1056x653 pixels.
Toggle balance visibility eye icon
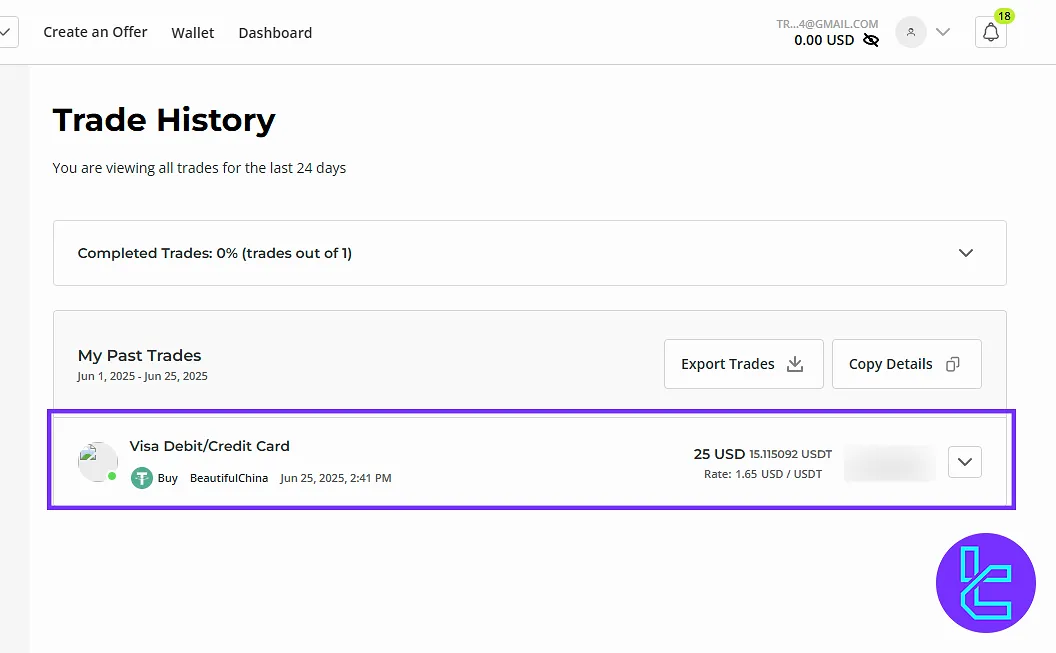coord(871,40)
